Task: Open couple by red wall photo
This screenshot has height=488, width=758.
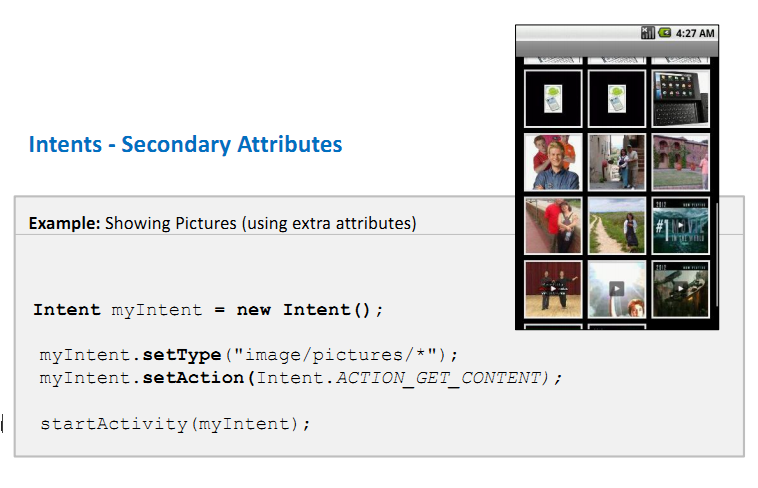Action: (553, 226)
